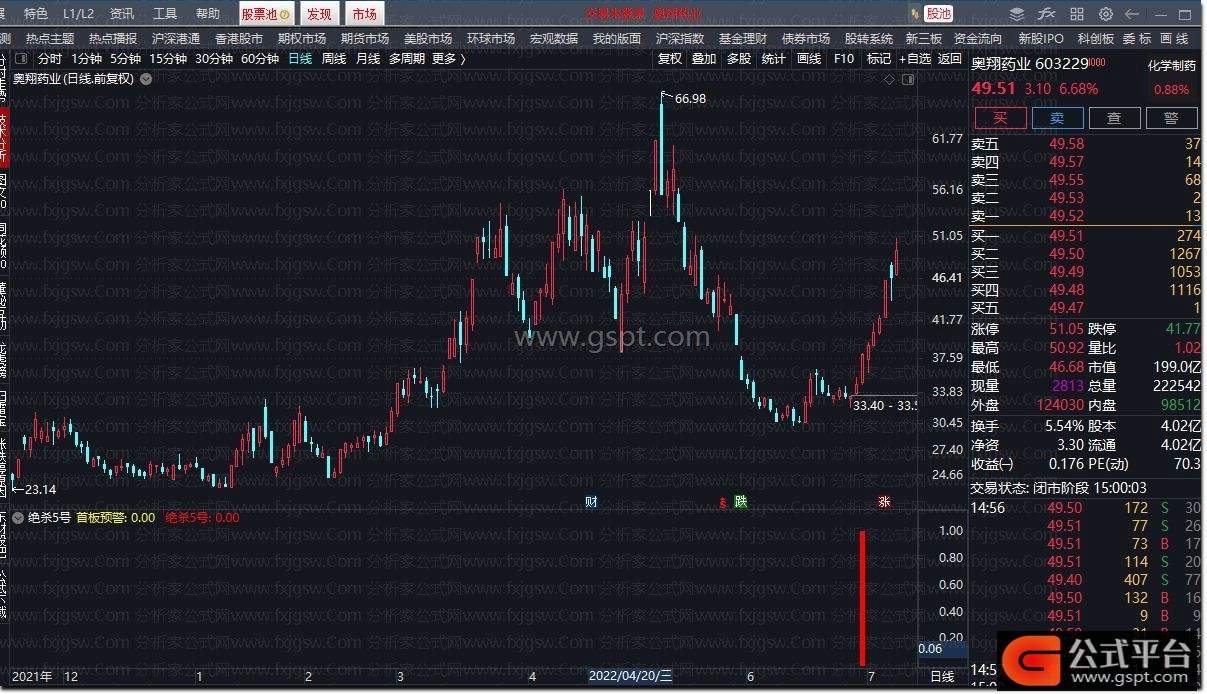Open the 日线 period selector at bottom right

point(942,677)
